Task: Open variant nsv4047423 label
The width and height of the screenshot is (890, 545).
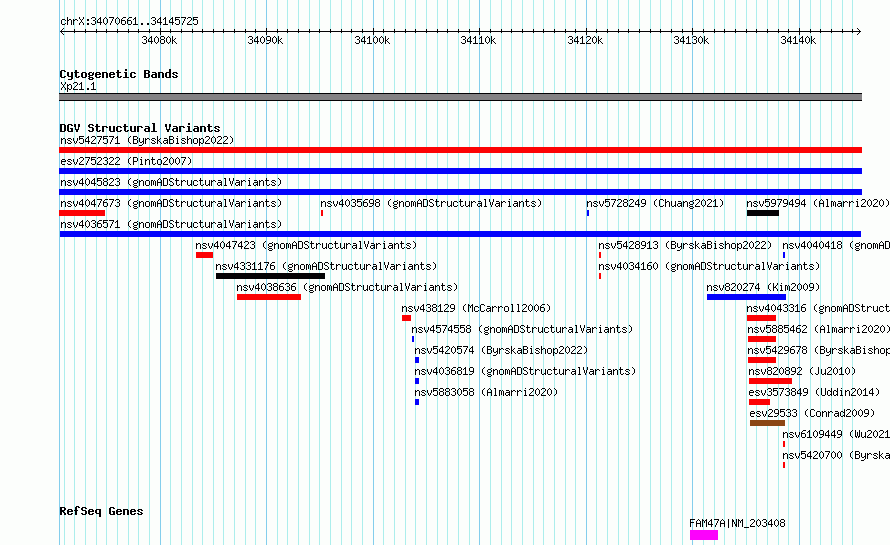Action: coord(306,245)
